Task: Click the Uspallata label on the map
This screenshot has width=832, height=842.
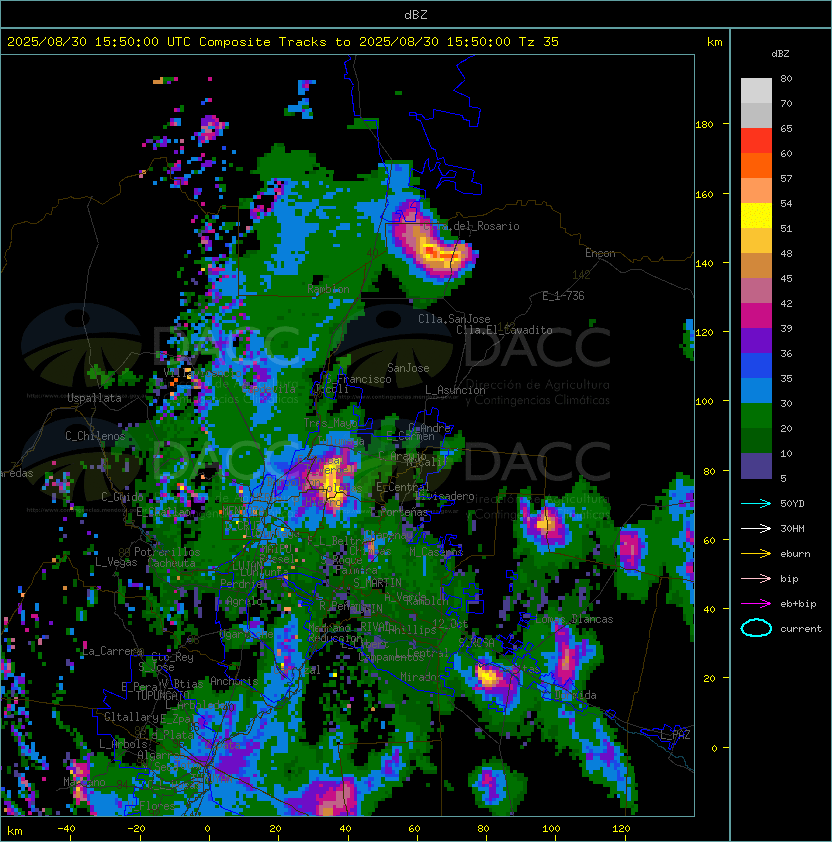Action: (94, 398)
